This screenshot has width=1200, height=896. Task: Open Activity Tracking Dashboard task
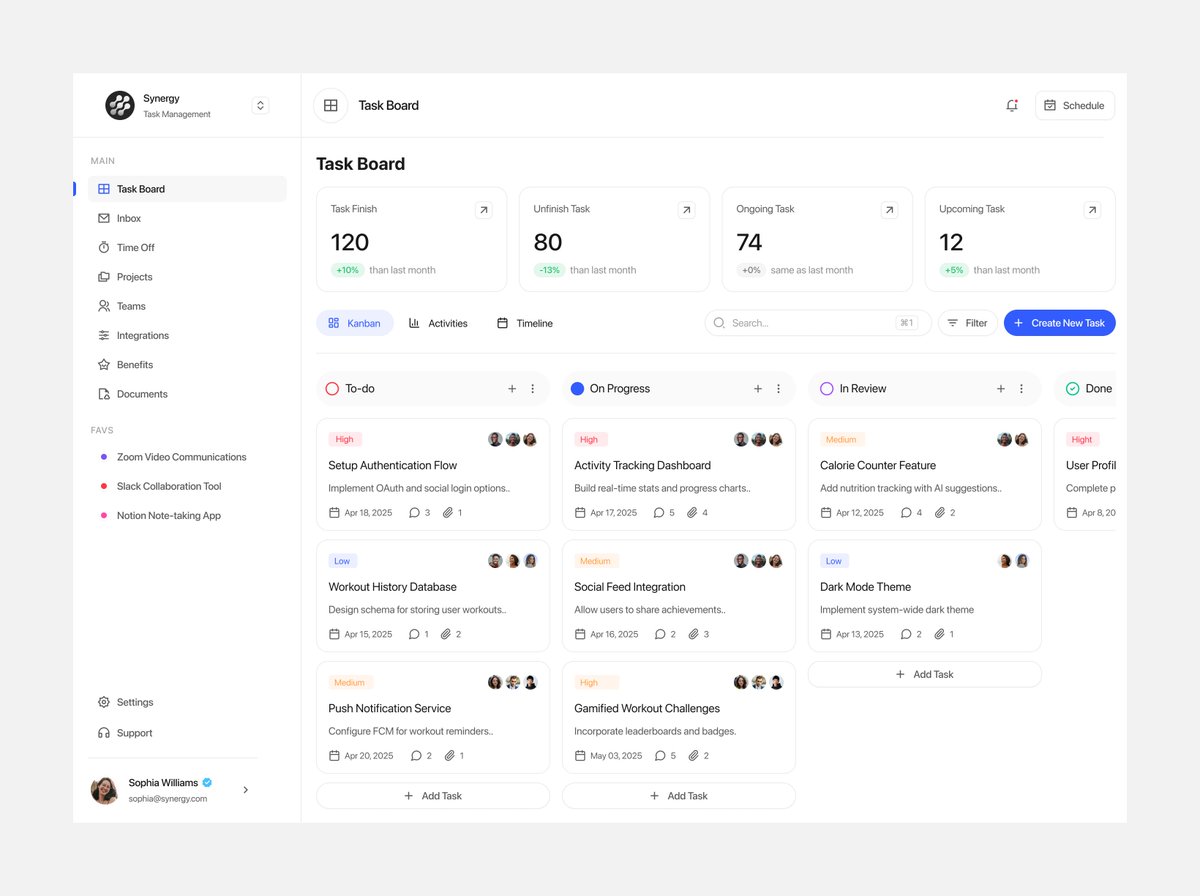(x=679, y=474)
